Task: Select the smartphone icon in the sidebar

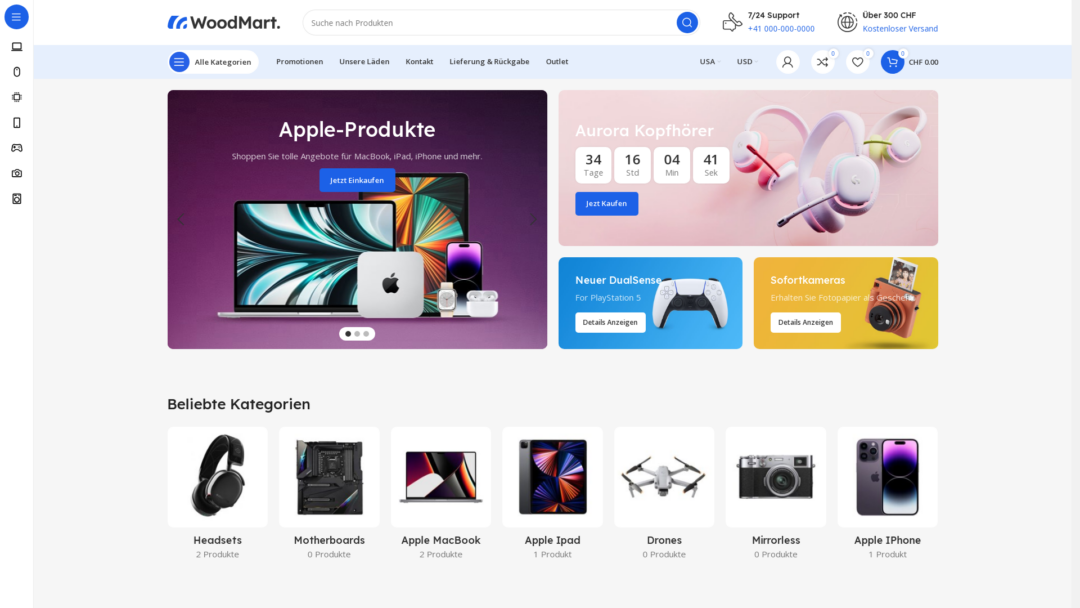Action: pos(17,123)
